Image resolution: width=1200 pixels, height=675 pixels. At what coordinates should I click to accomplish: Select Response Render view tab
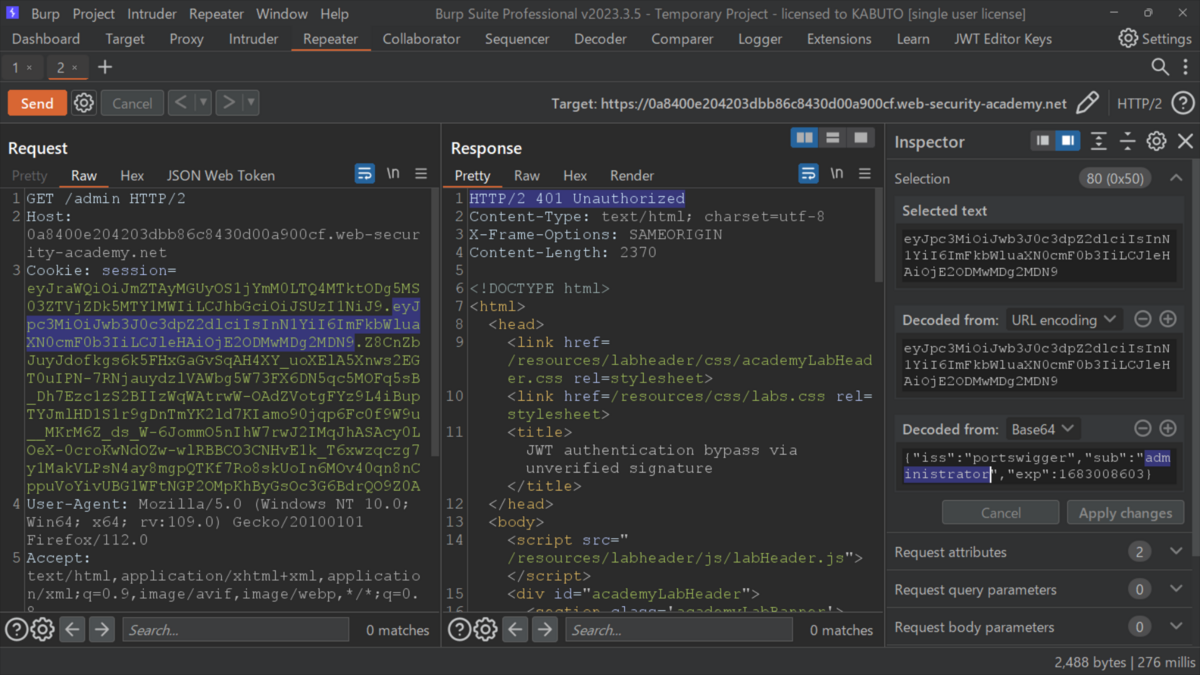point(632,175)
